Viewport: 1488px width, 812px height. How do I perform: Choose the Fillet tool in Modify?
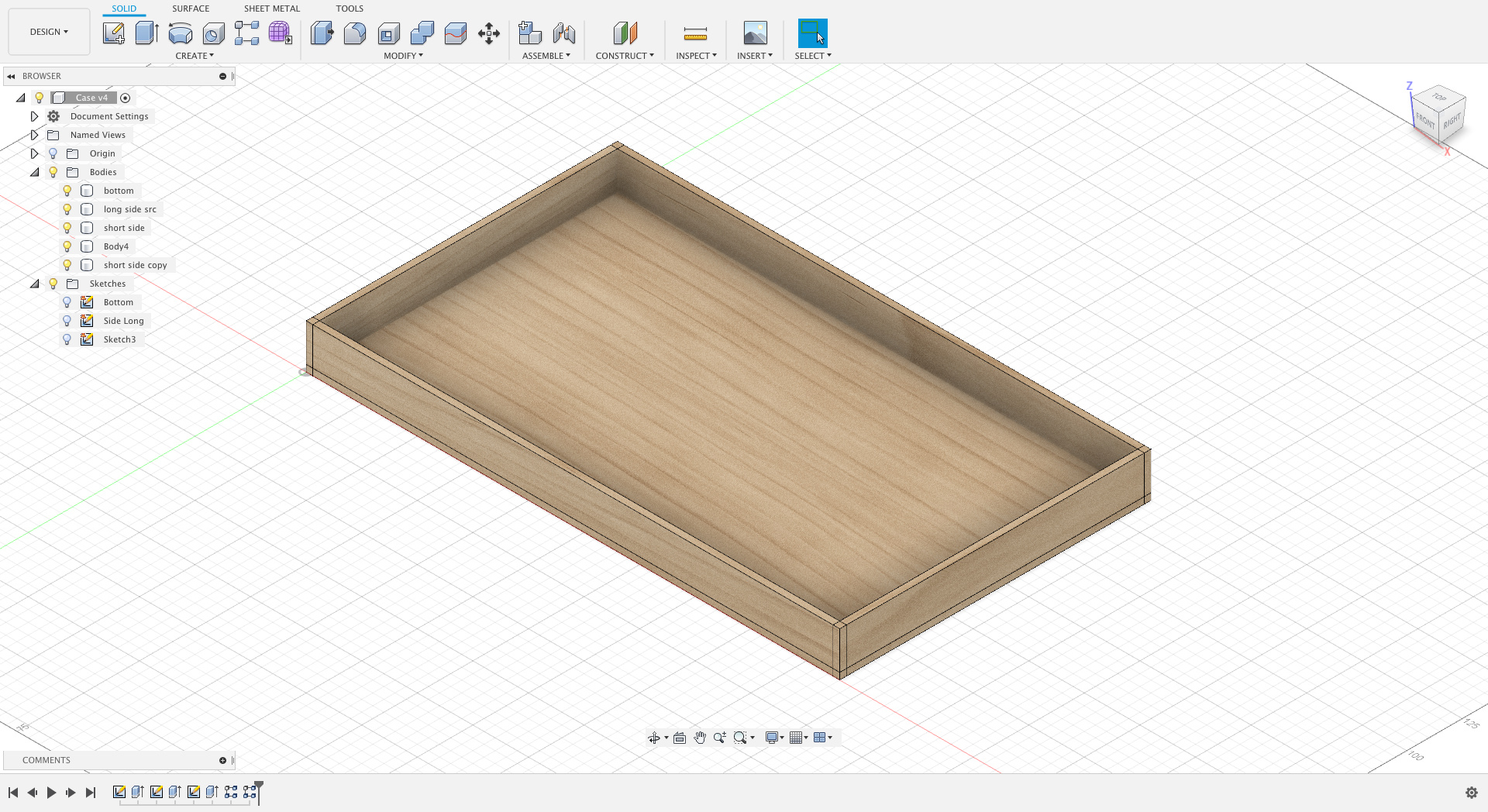tap(355, 33)
